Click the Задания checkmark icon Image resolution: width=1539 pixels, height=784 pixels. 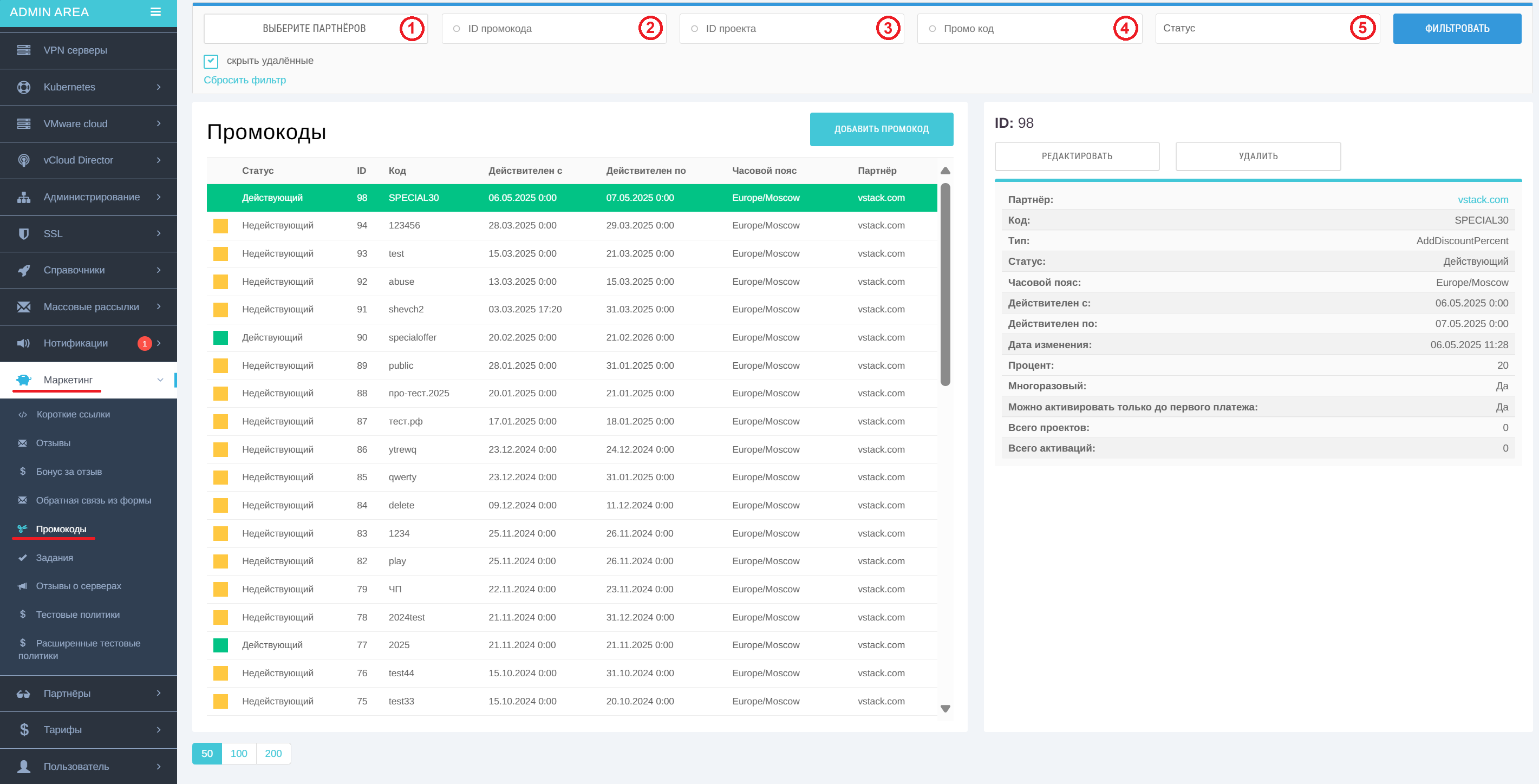(23, 558)
